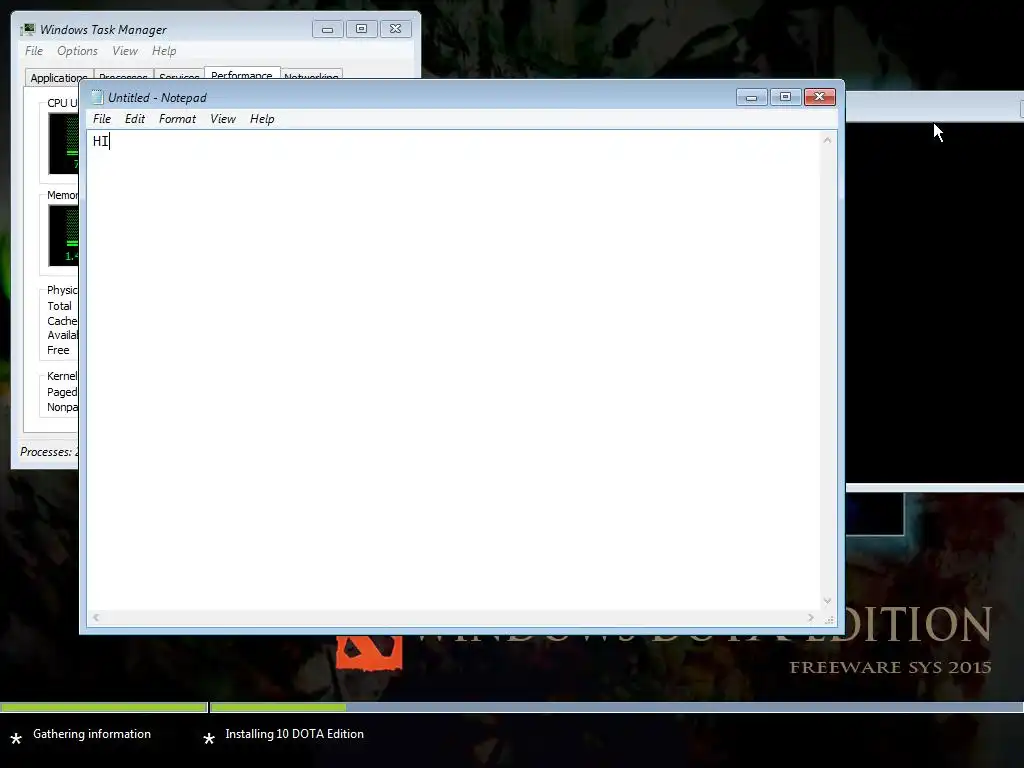Minimize the Notepad window
Image resolution: width=1024 pixels, height=768 pixels.
[751, 97]
